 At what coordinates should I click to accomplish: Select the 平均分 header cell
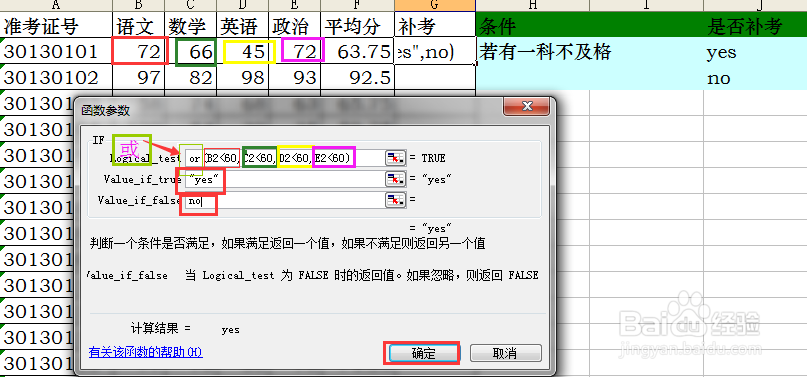pyautogui.click(x=358, y=25)
